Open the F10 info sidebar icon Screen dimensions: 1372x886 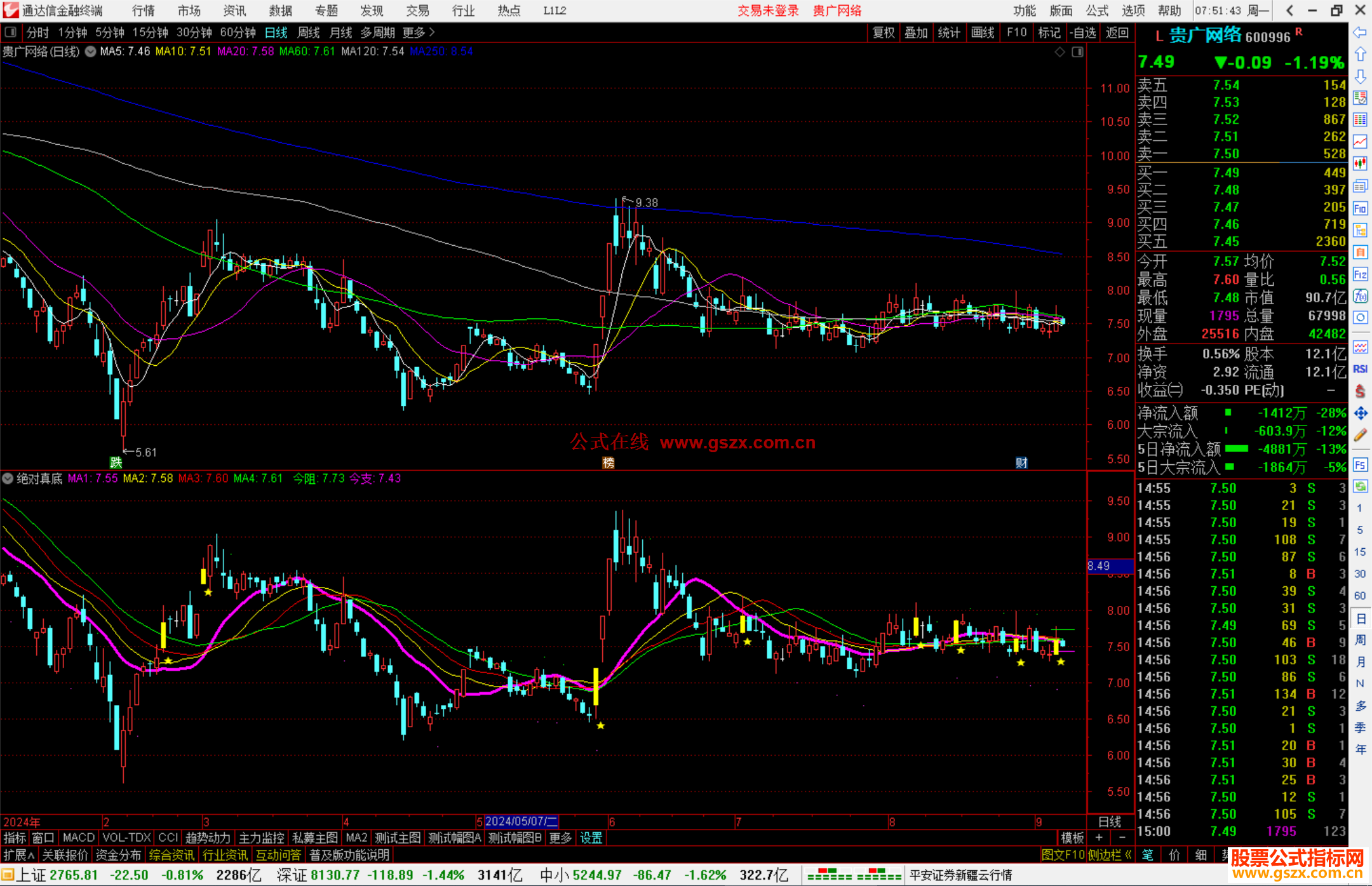(1360, 208)
